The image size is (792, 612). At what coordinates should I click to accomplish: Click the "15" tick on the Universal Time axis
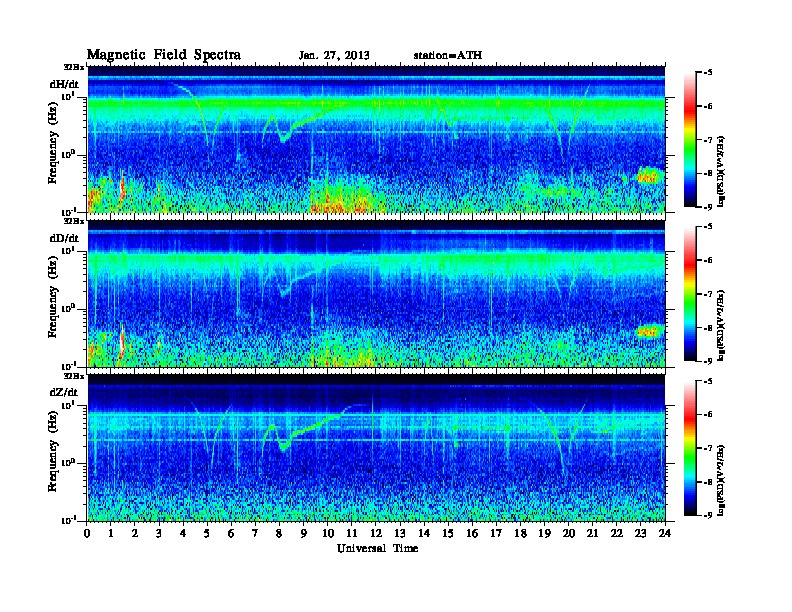(x=448, y=533)
